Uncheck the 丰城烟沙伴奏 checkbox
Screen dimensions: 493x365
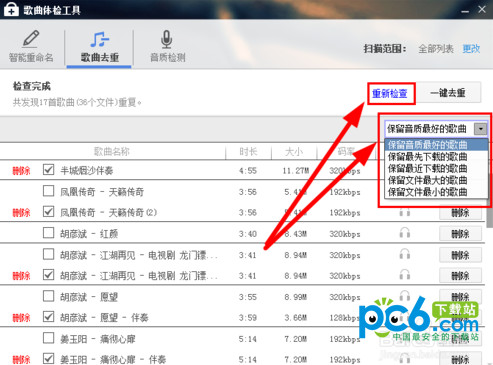click(49, 170)
